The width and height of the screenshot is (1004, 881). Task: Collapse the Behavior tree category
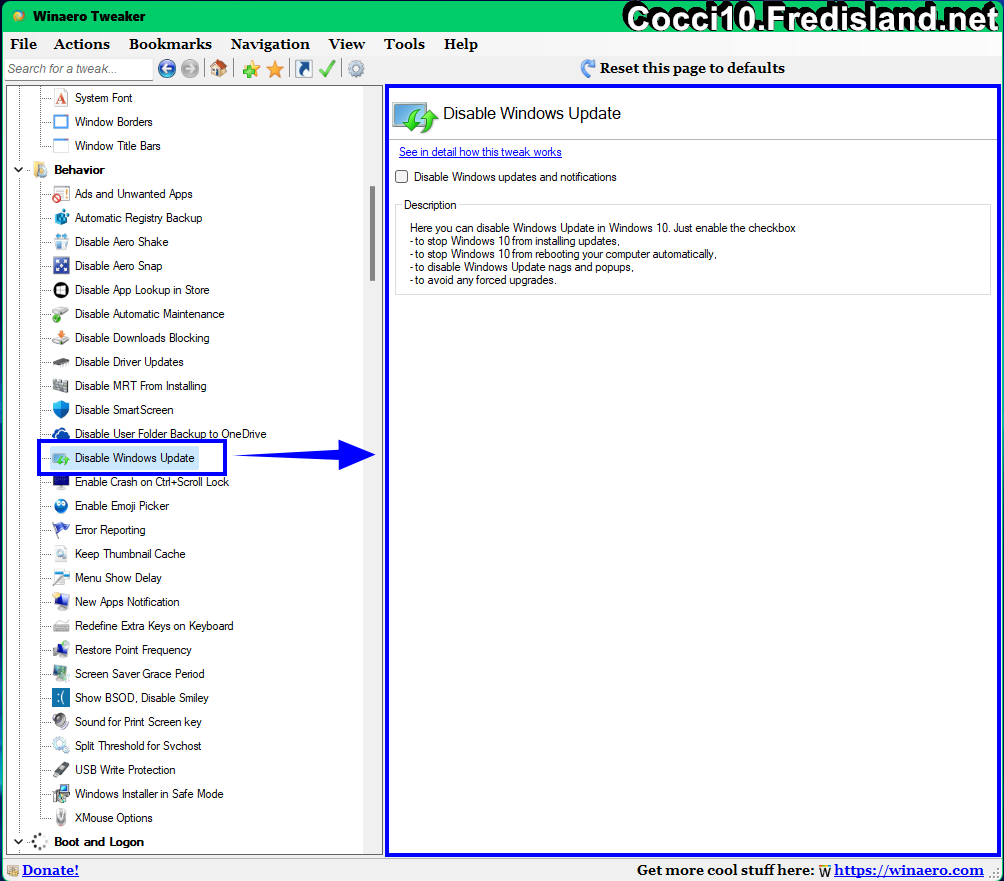click(x=19, y=170)
